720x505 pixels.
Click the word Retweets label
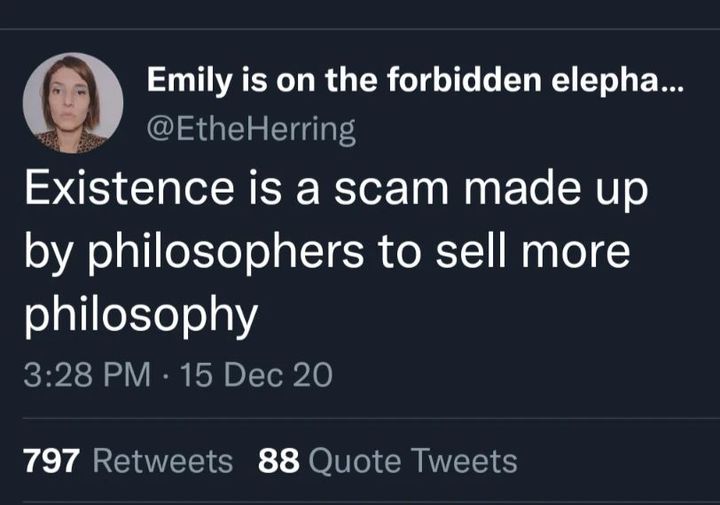(x=162, y=461)
